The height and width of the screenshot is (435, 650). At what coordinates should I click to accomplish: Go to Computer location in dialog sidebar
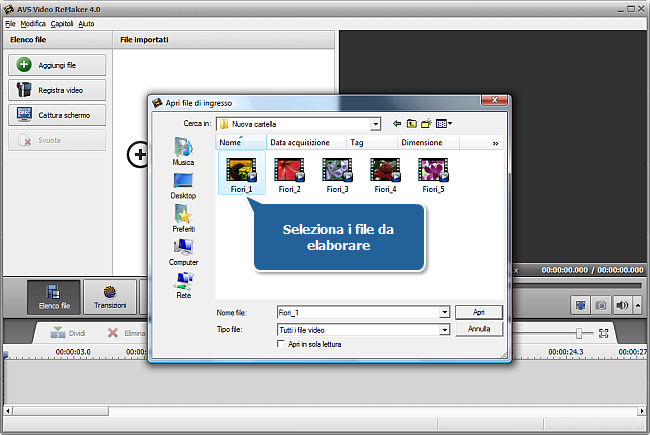click(183, 252)
